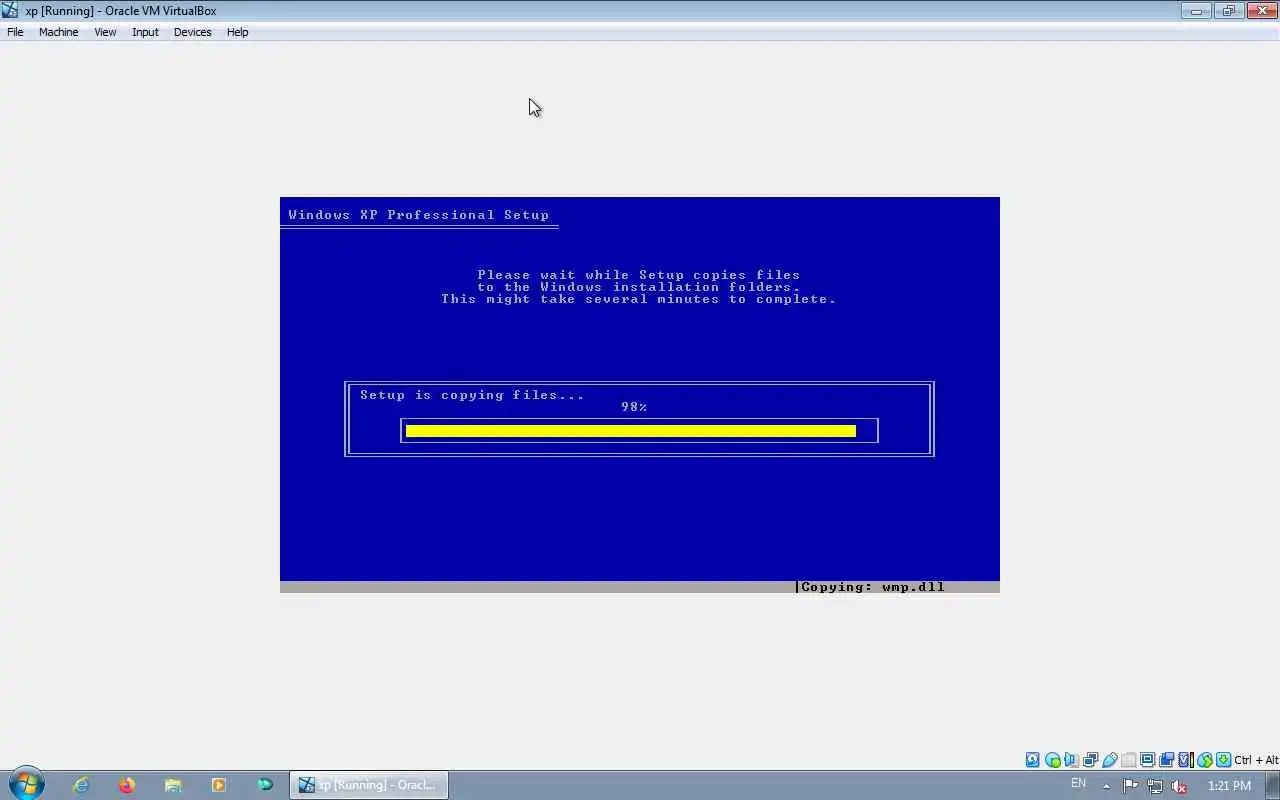Click the recording status icon

point(1166,760)
